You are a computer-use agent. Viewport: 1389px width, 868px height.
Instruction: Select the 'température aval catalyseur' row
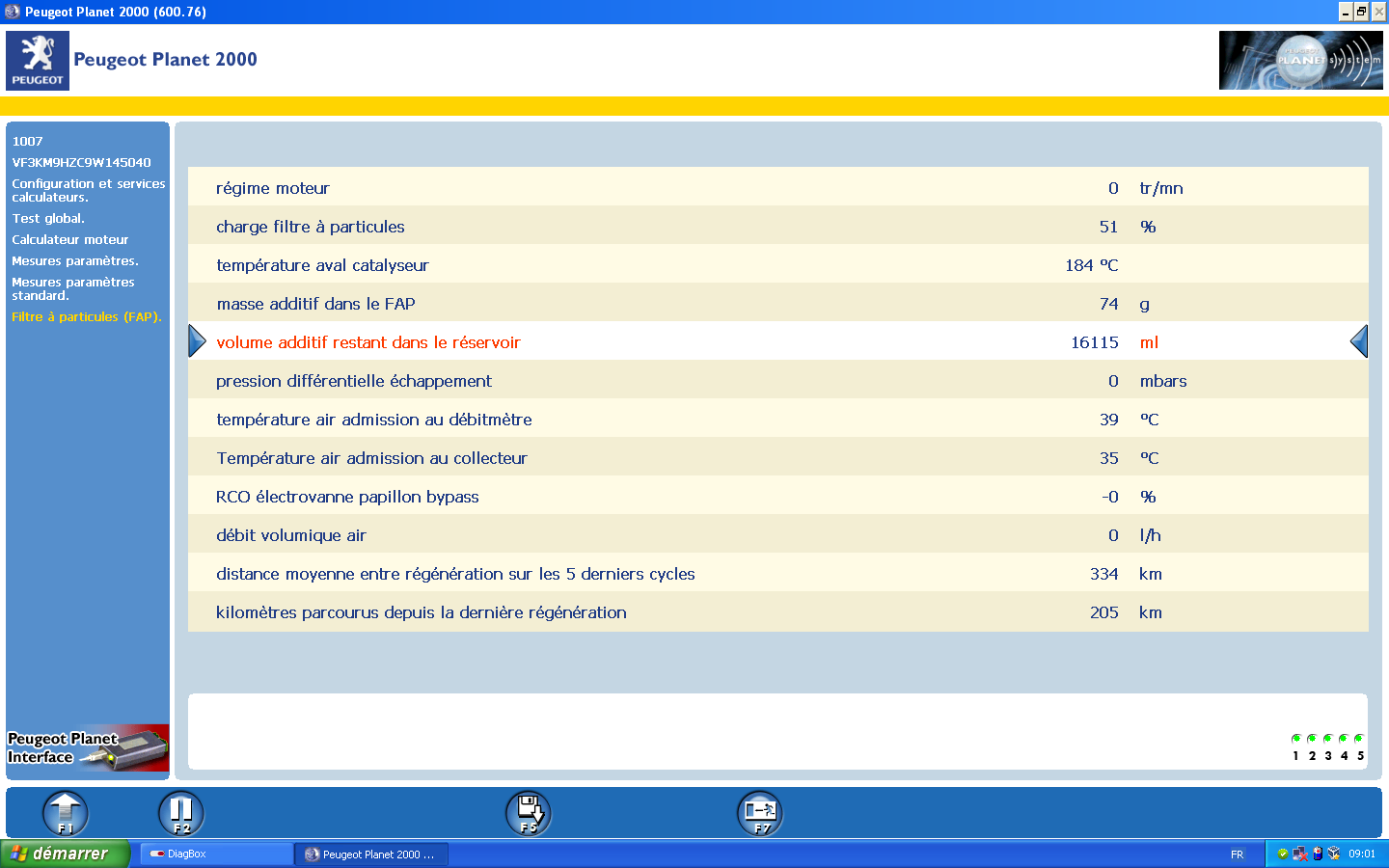tap(778, 264)
